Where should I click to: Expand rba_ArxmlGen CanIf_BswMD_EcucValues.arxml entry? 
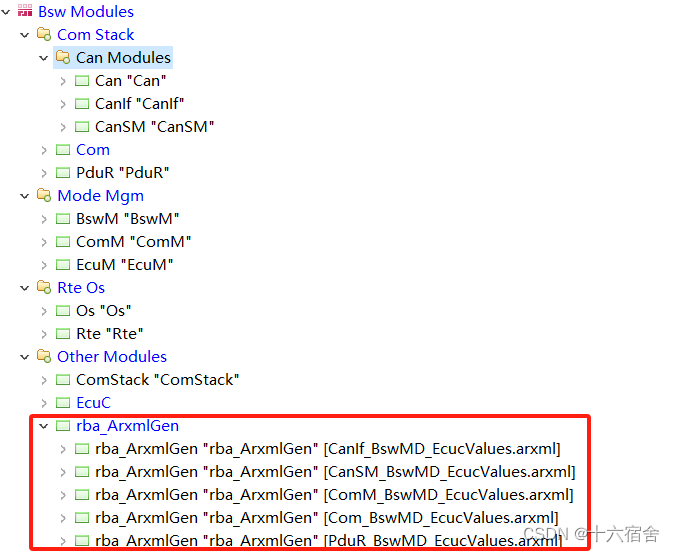tap(63, 449)
